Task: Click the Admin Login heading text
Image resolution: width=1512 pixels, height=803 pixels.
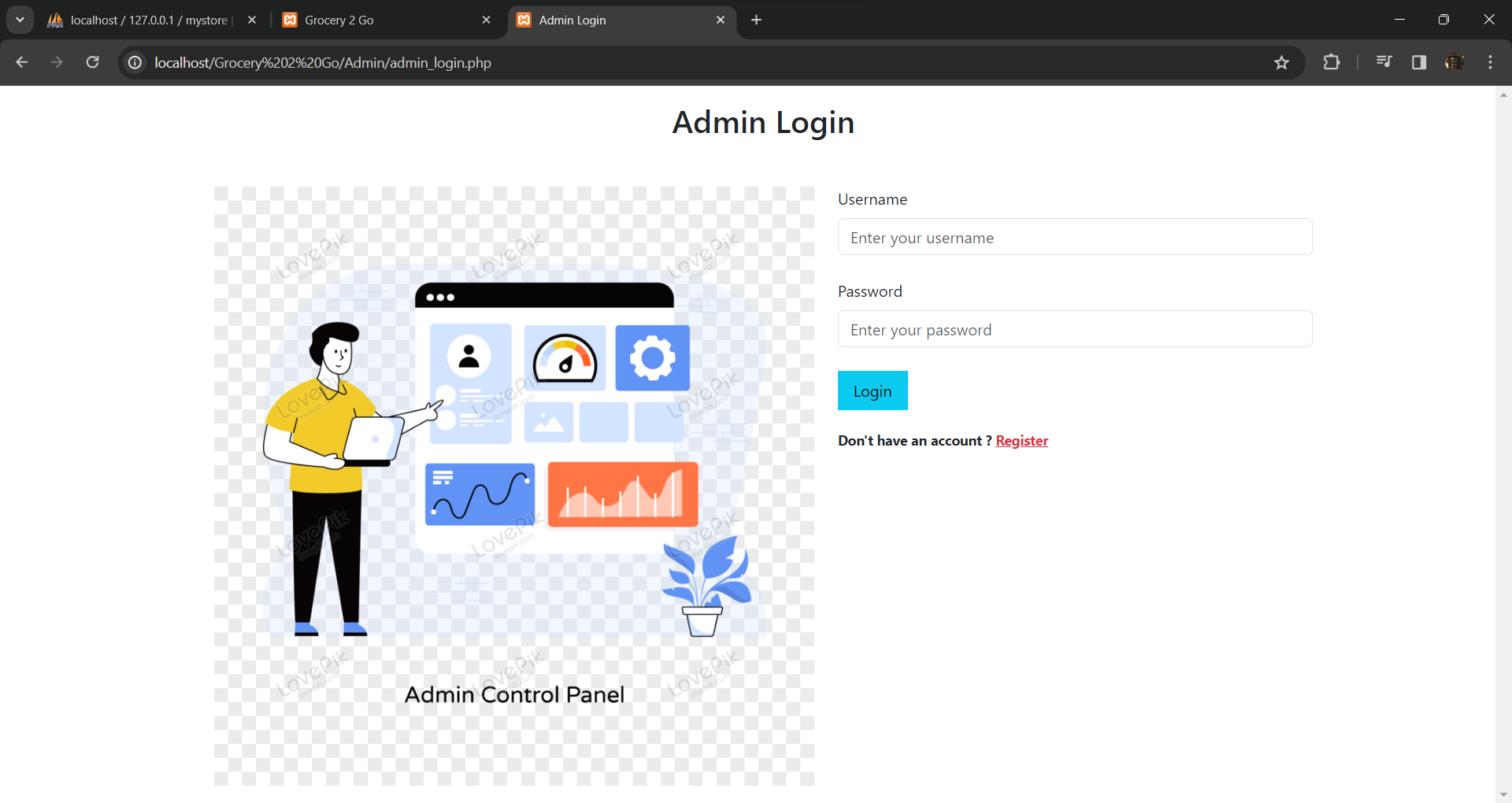Action: (763, 123)
